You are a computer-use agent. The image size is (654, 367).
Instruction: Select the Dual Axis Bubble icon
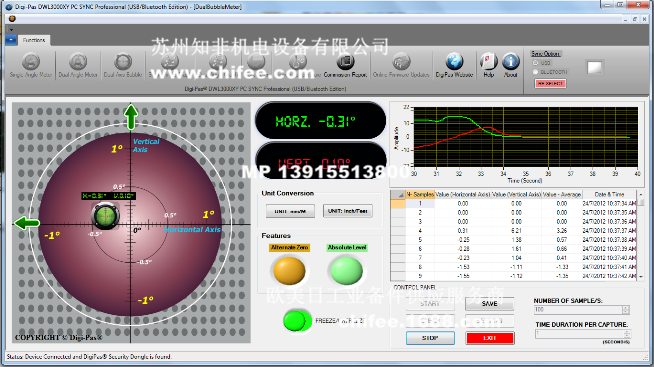pos(123,65)
